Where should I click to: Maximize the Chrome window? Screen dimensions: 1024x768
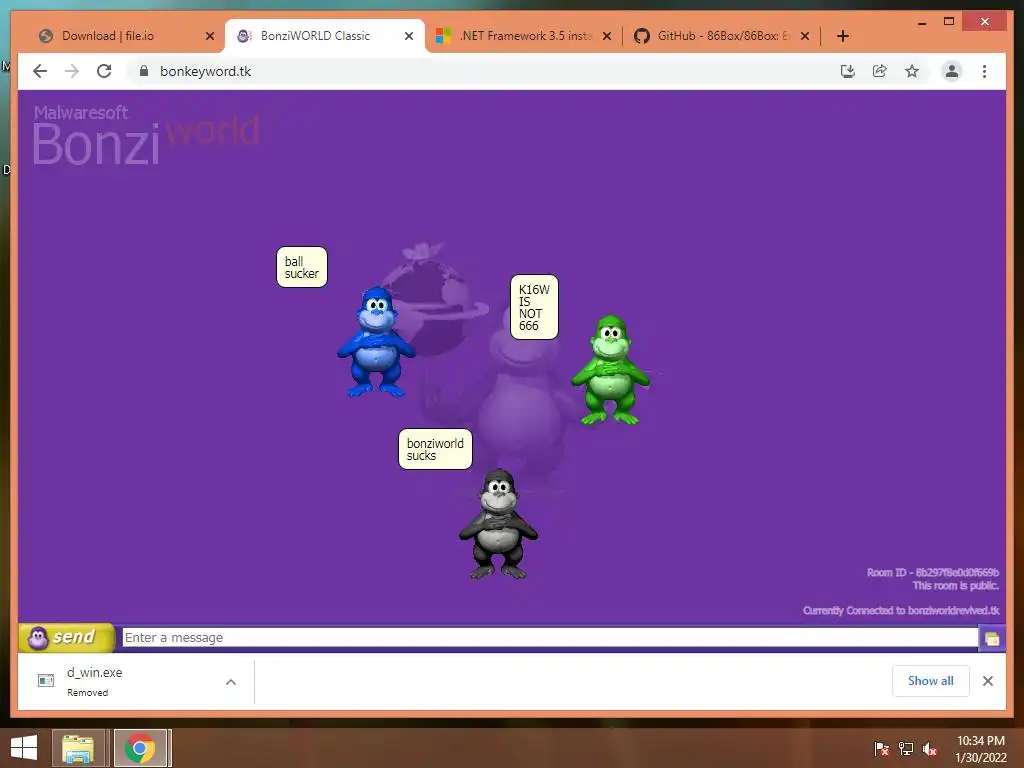(x=949, y=22)
